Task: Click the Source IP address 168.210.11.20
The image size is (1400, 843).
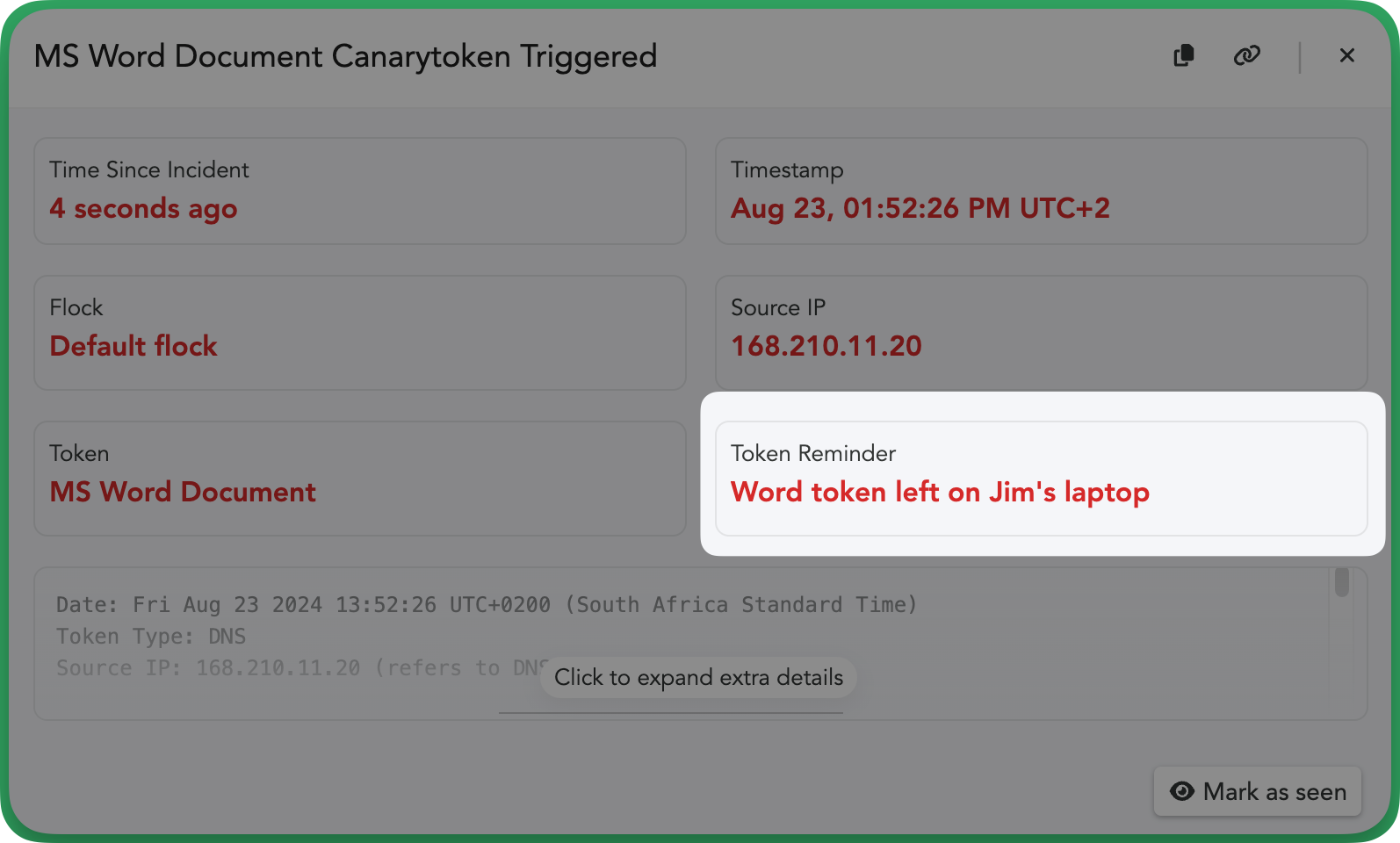Action: tap(826, 346)
